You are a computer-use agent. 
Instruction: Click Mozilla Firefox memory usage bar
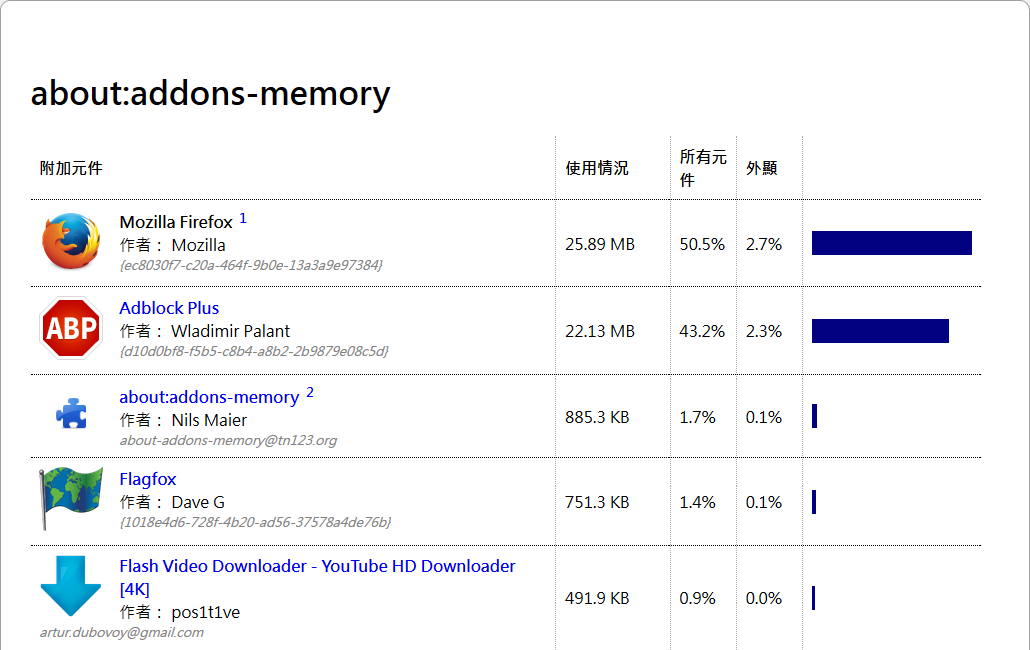pyautogui.click(x=891, y=243)
